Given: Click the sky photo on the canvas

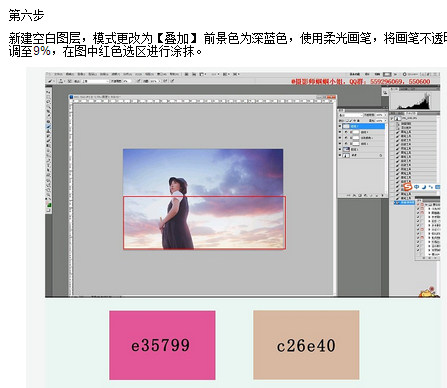Looking at the screenshot, I should point(203,199).
